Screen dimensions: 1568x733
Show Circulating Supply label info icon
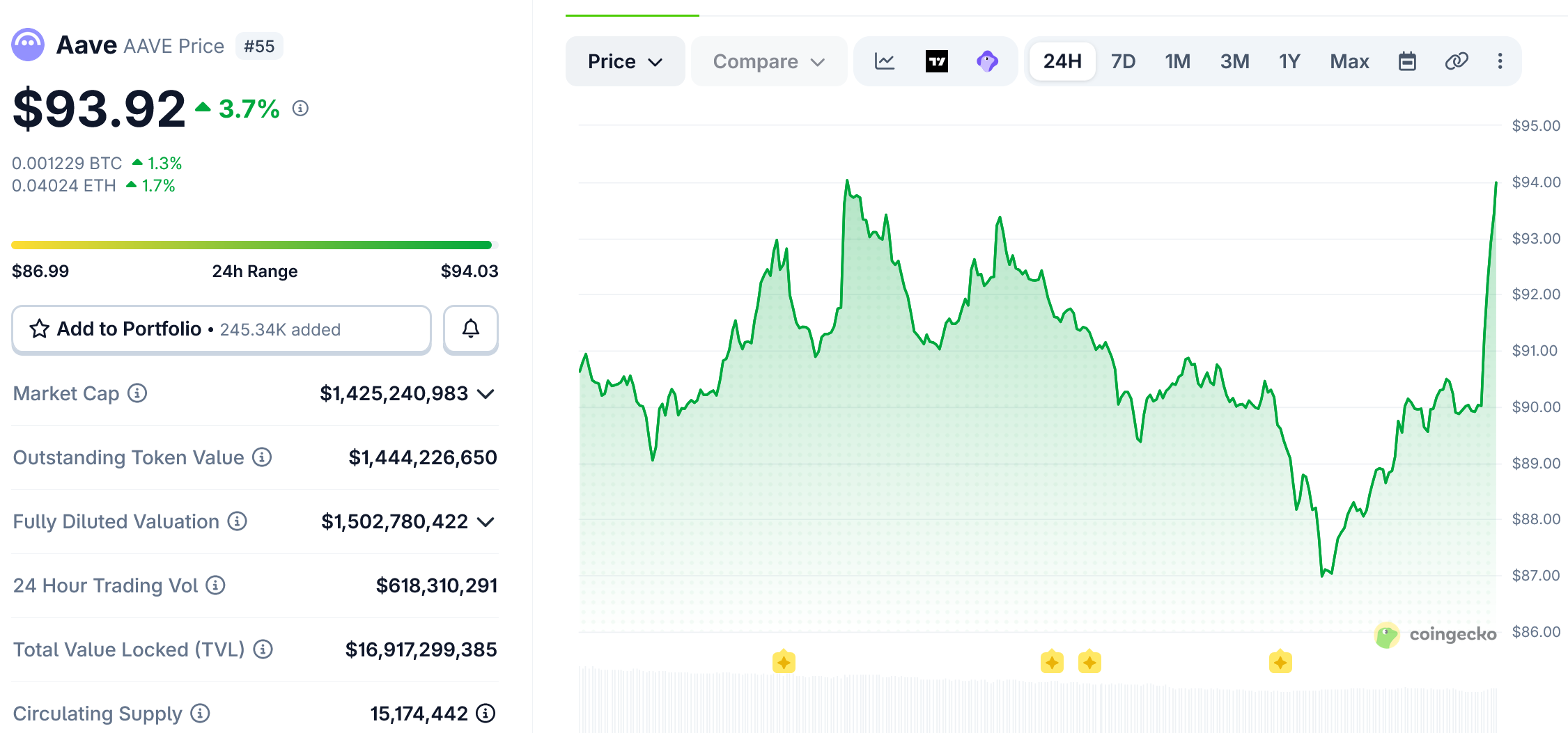pyautogui.click(x=200, y=714)
